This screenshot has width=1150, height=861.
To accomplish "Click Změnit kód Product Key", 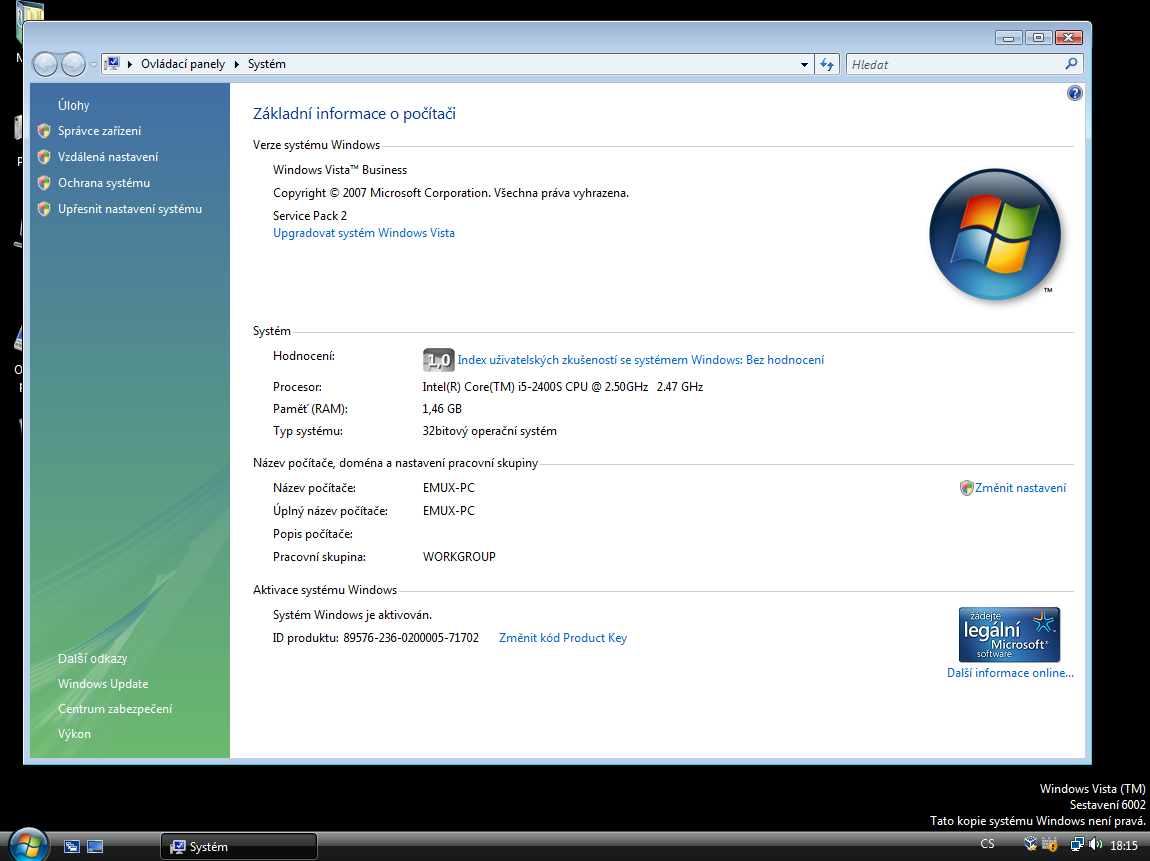I will pos(563,637).
